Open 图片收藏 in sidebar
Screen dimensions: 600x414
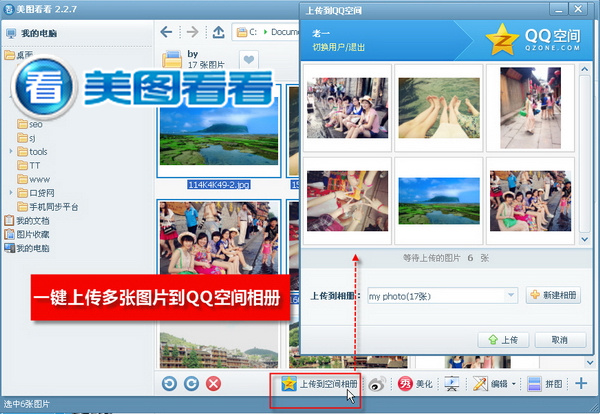pyautogui.click(x=27, y=234)
